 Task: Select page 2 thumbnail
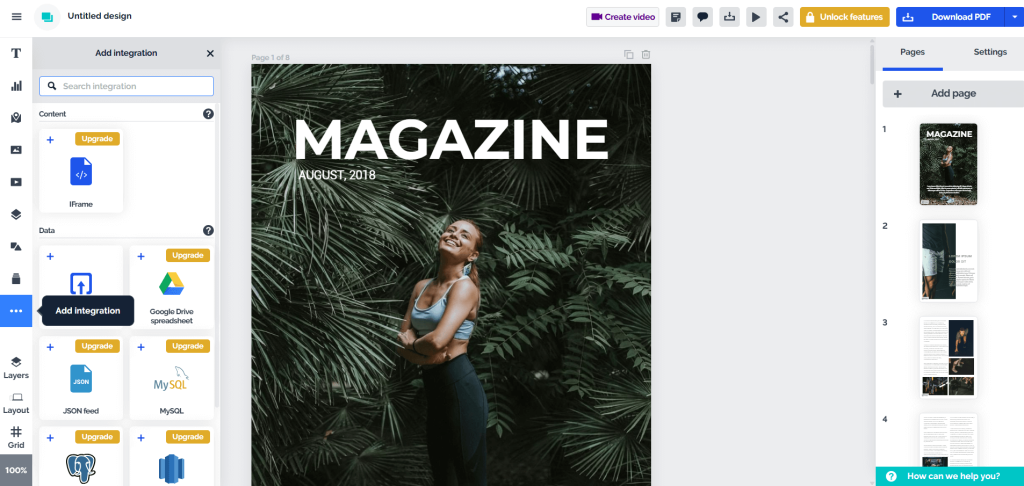click(x=948, y=261)
